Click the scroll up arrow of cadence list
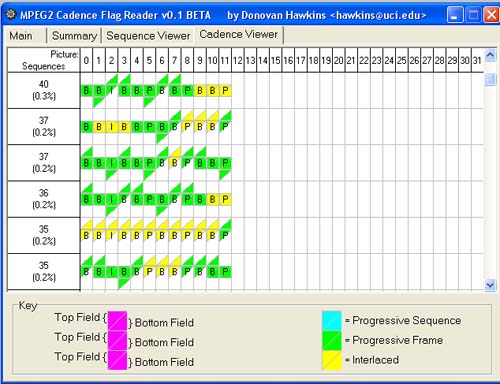 click(x=490, y=55)
